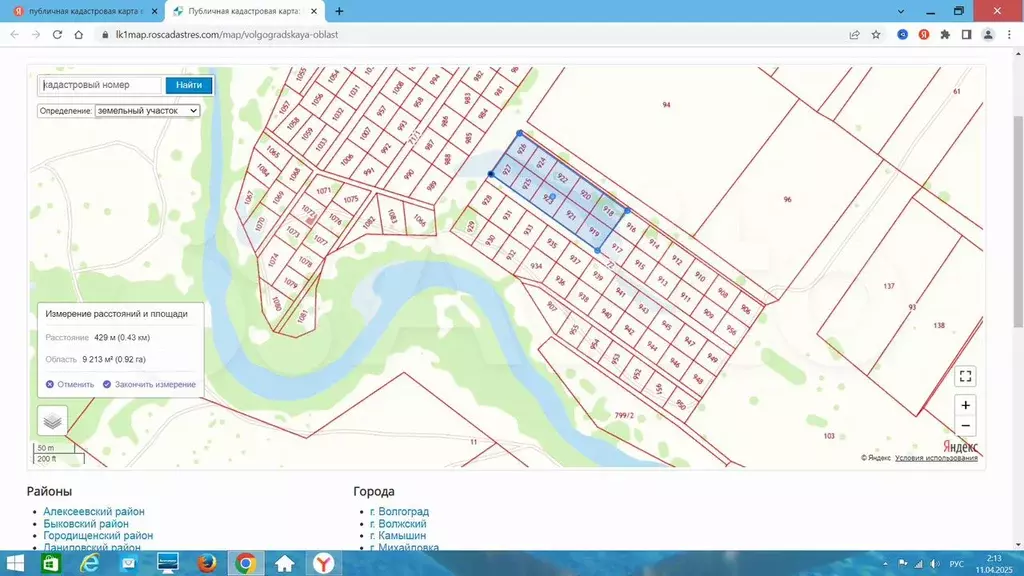Open the flag notification icon in the tray
The image size is (1024, 576).
pos(903,564)
